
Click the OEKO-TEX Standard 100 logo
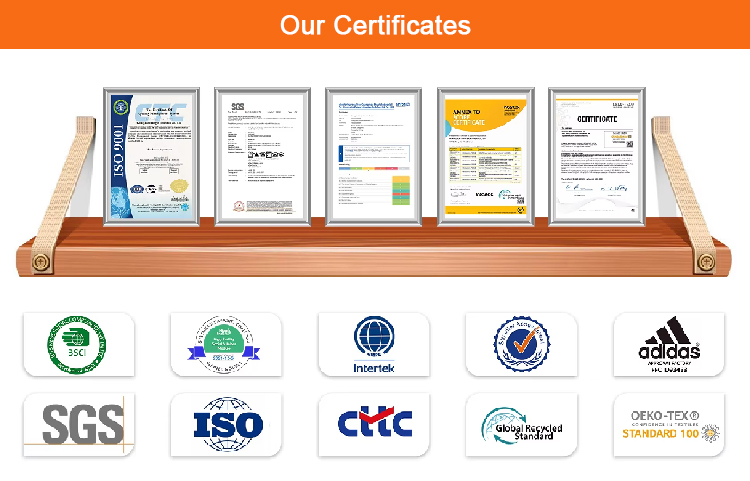coord(669,425)
